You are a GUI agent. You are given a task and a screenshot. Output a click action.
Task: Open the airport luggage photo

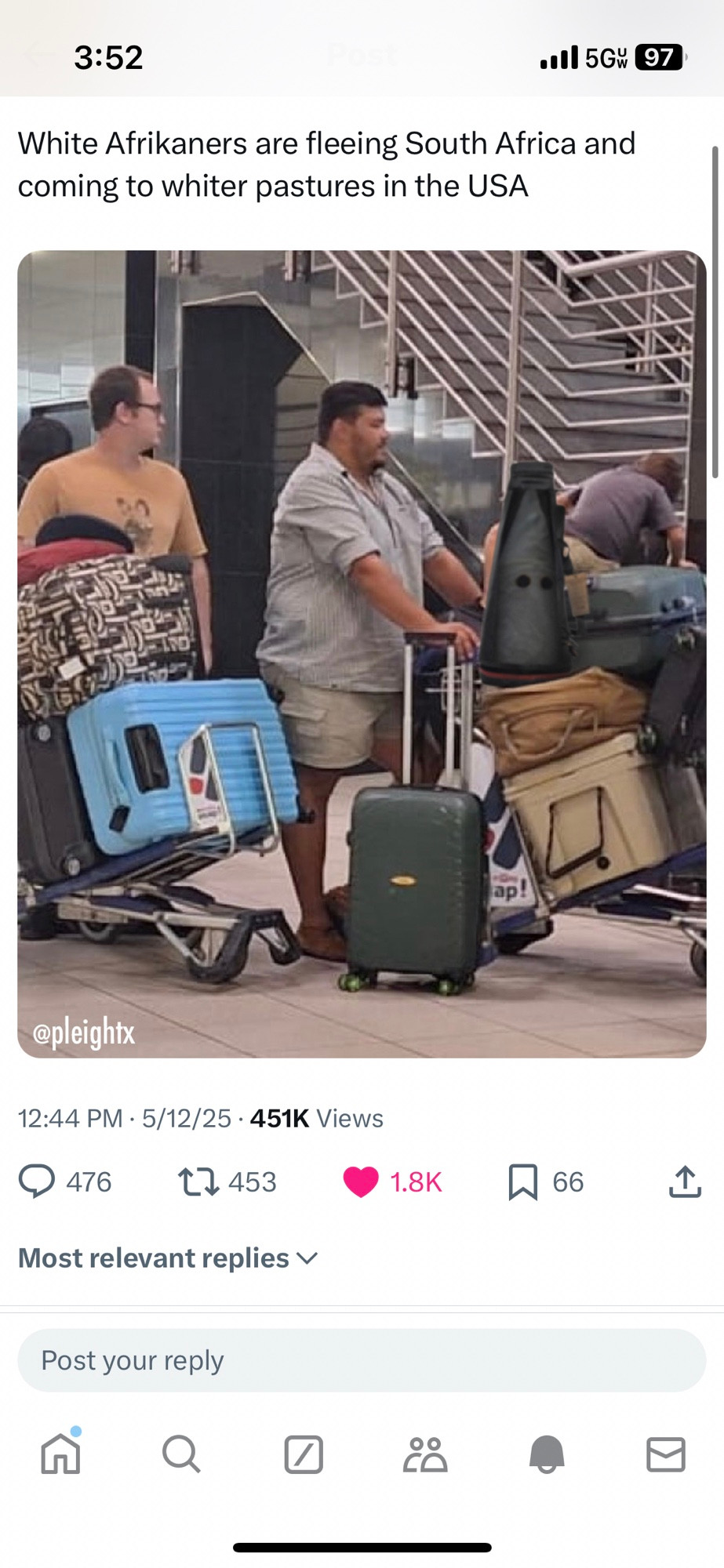pos(362,654)
